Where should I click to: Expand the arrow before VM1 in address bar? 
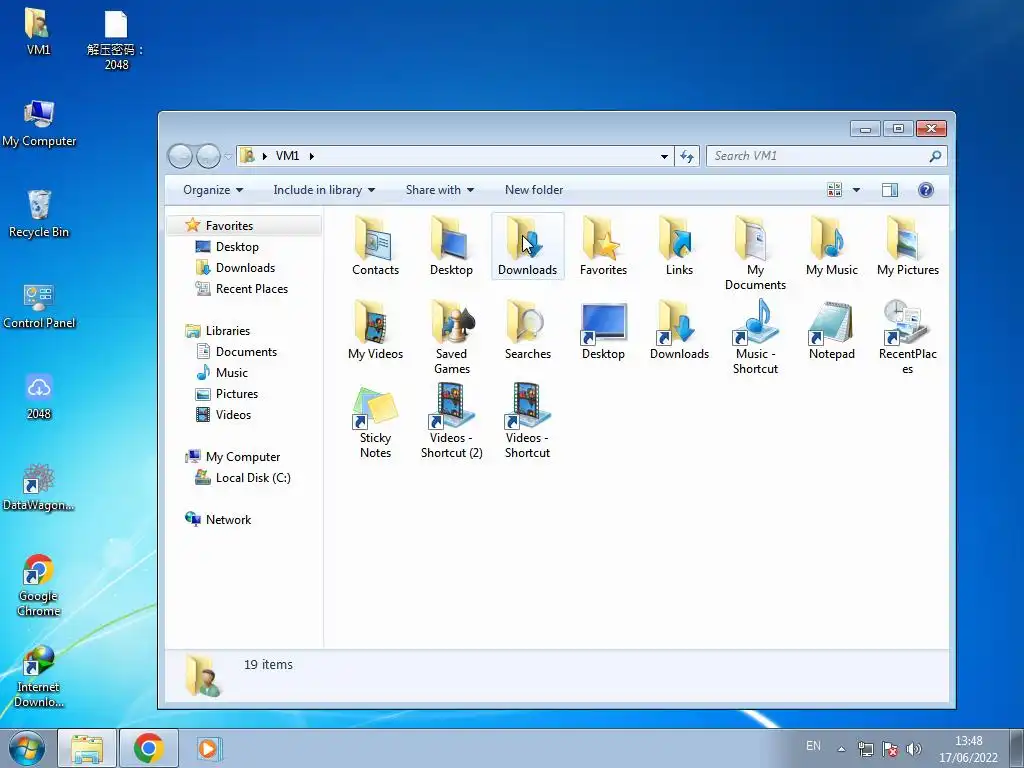point(264,156)
